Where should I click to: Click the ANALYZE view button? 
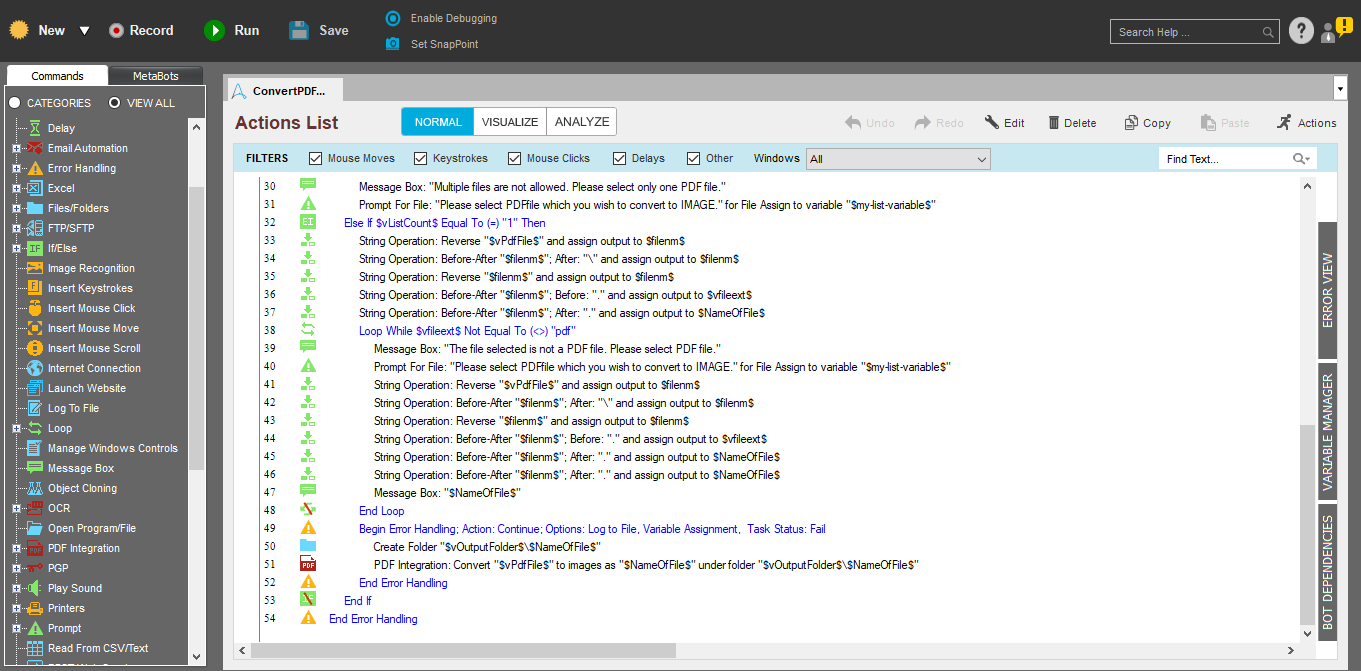click(581, 122)
